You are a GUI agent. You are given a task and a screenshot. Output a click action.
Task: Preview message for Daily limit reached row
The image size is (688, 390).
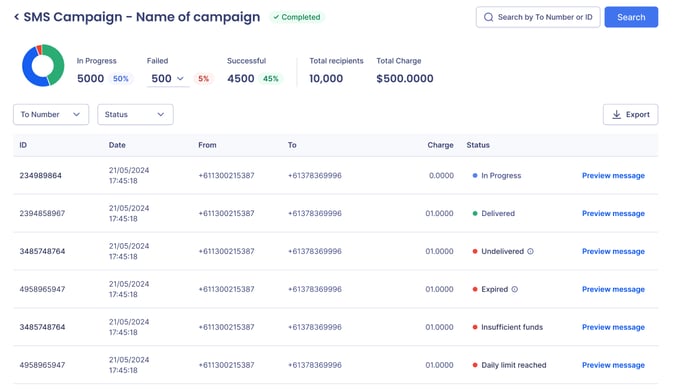point(613,365)
